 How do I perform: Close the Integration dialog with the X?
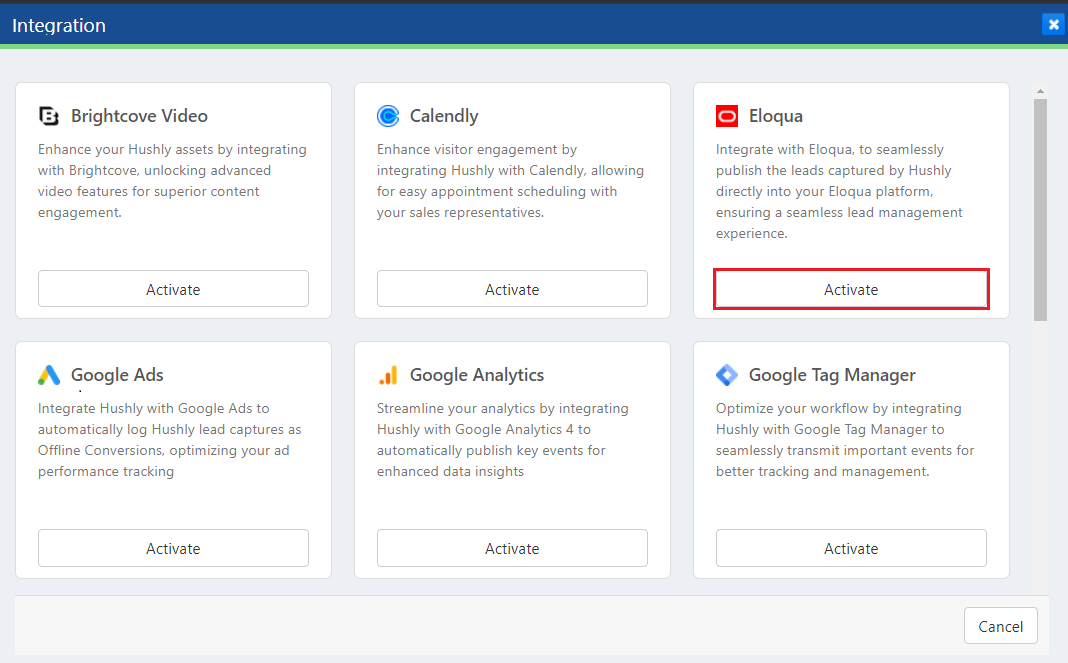pos(1053,25)
